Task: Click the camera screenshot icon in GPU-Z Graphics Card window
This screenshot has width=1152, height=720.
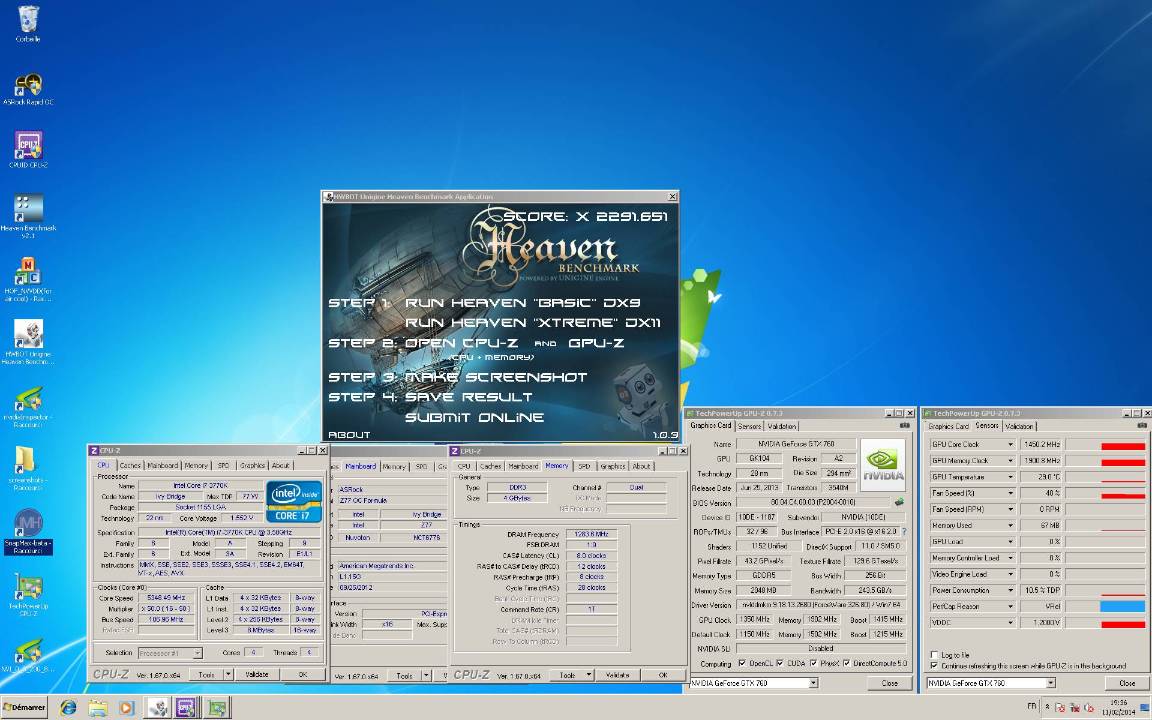Action: [x=904, y=425]
